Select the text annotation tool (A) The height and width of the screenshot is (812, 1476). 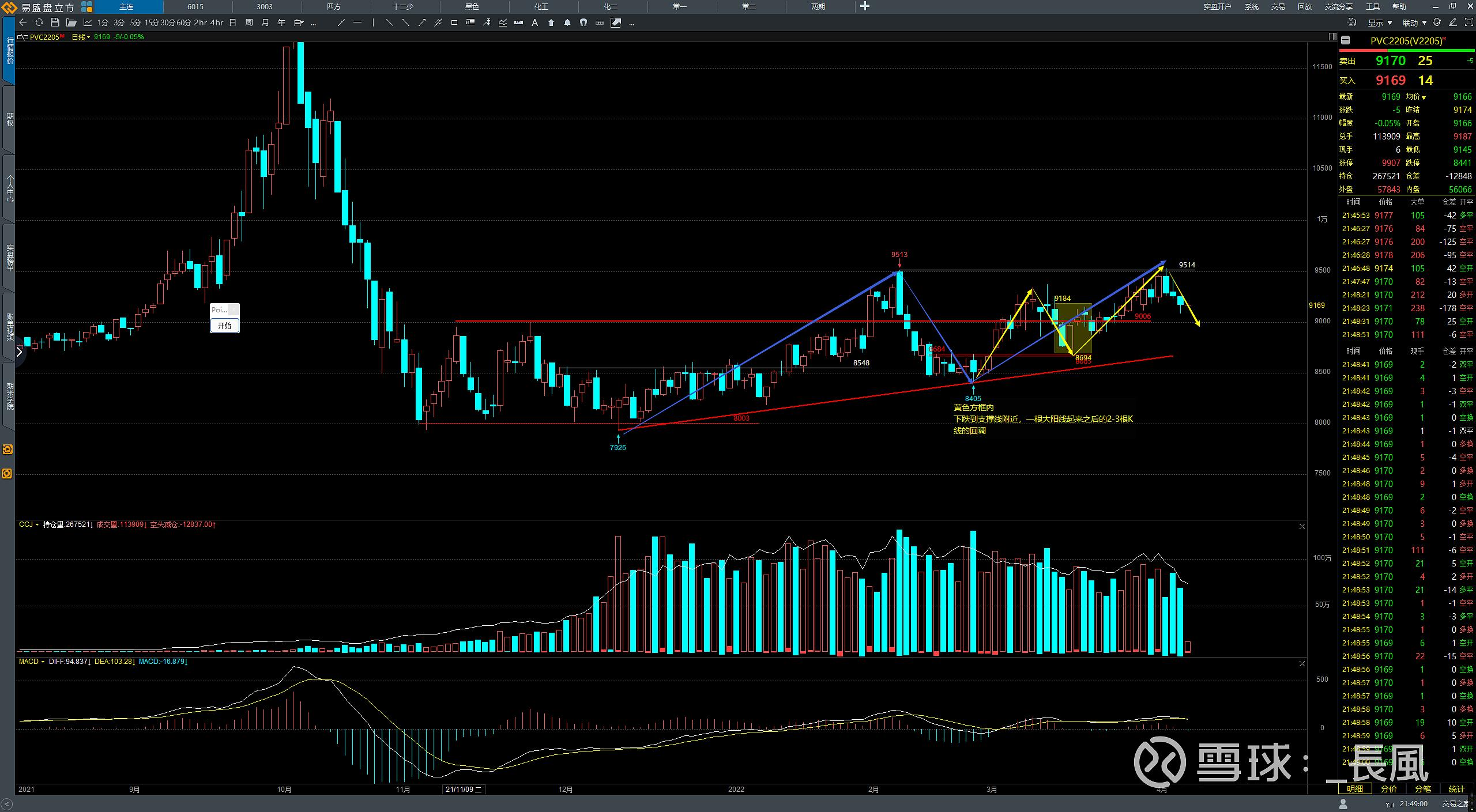point(534,22)
